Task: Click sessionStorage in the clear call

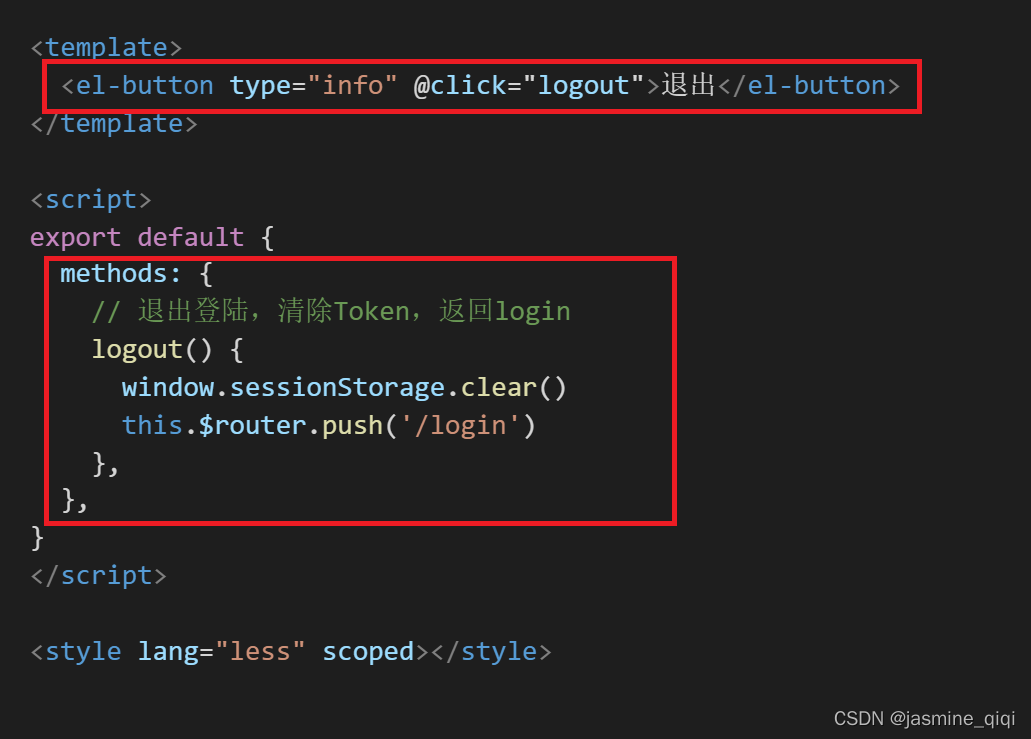Action: point(337,388)
